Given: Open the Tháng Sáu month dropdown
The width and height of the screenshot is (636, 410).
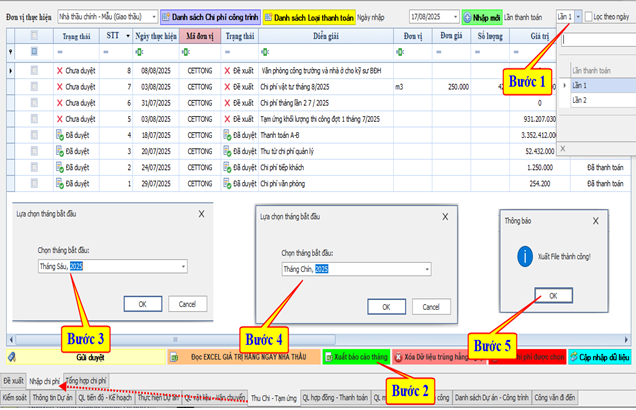Looking at the screenshot, I should point(183,266).
